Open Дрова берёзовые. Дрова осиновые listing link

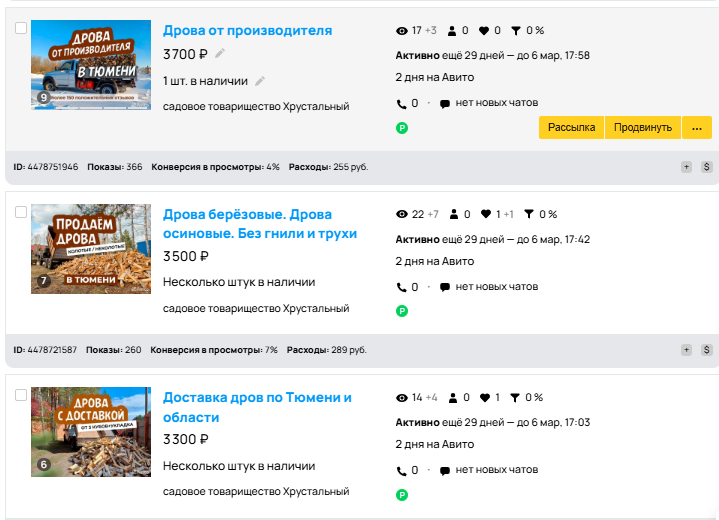[260, 224]
